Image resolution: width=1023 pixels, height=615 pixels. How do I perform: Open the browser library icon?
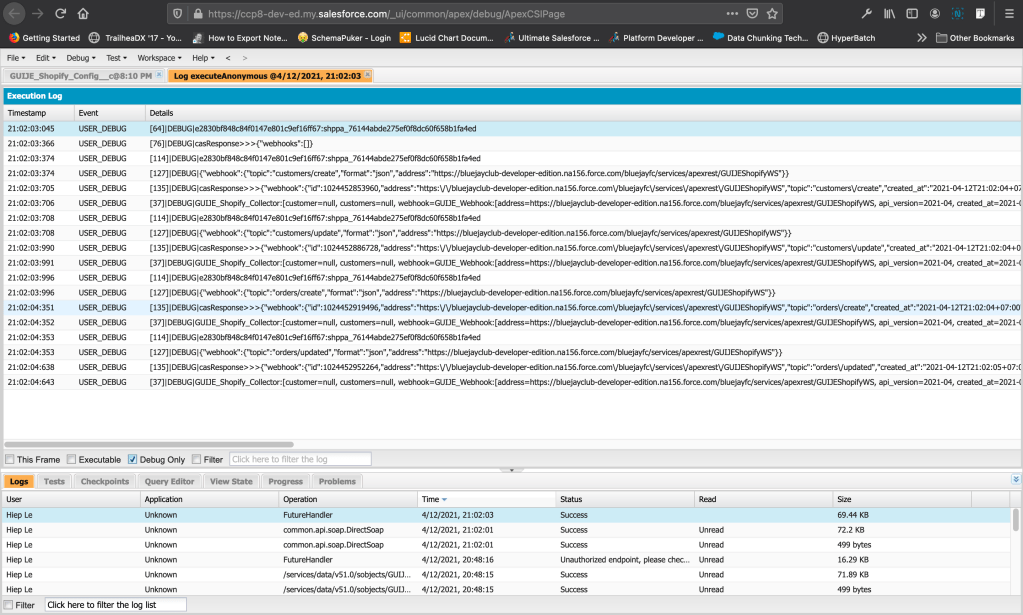889,14
